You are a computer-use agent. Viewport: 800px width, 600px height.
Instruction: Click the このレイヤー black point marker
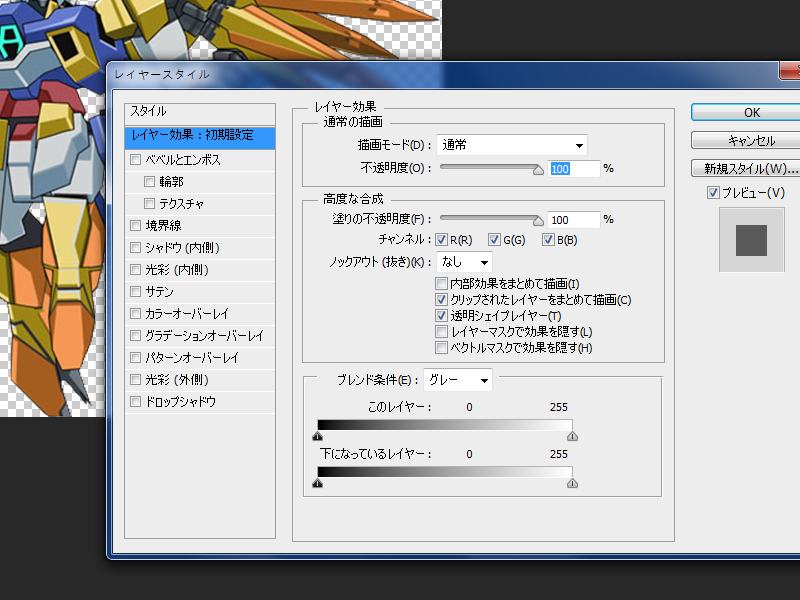click(318, 436)
